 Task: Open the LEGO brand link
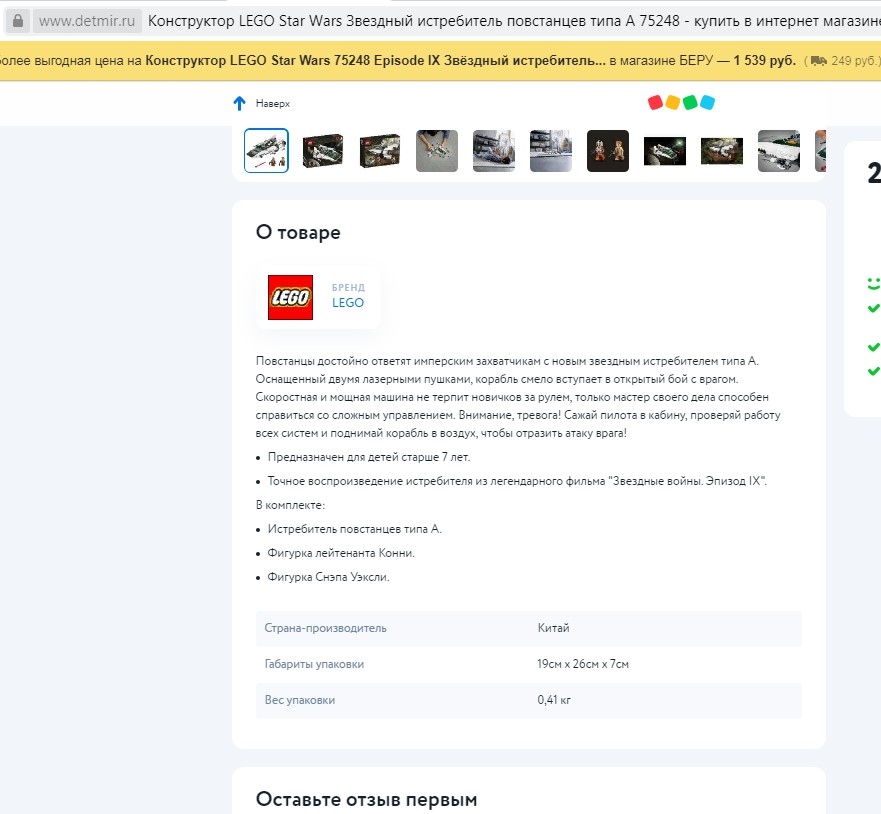click(x=348, y=303)
